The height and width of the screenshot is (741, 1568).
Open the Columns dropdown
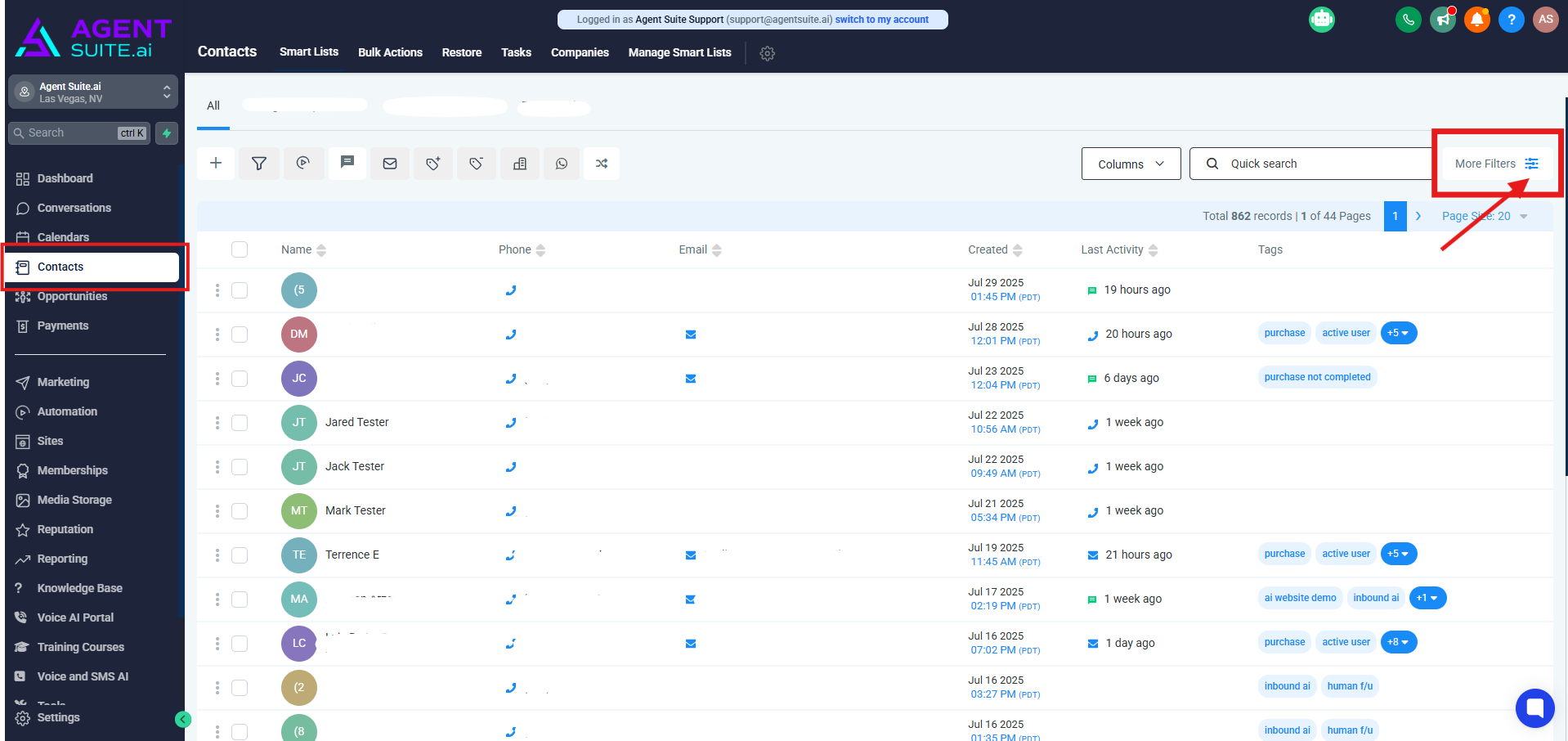pyautogui.click(x=1131, y=164)
